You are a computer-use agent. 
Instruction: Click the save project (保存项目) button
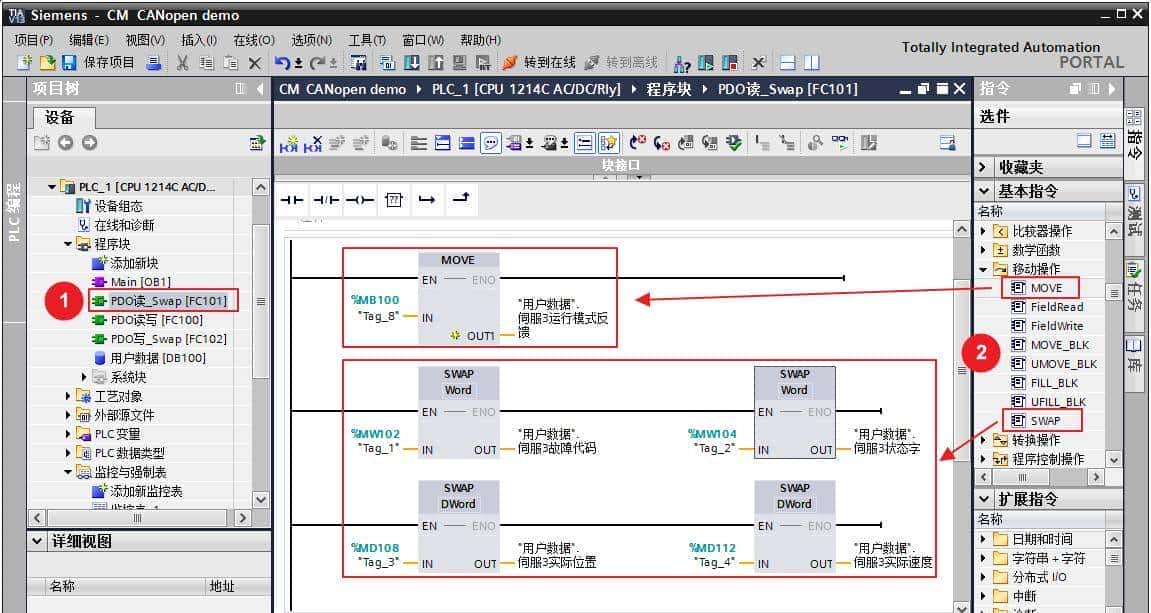[98, 63]
